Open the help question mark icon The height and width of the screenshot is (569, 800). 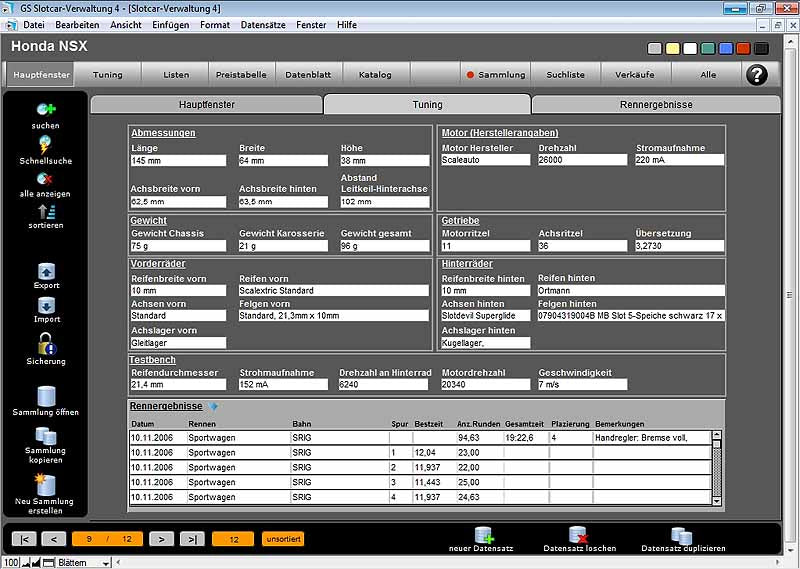pyautogui.click(x=757, y=74)
